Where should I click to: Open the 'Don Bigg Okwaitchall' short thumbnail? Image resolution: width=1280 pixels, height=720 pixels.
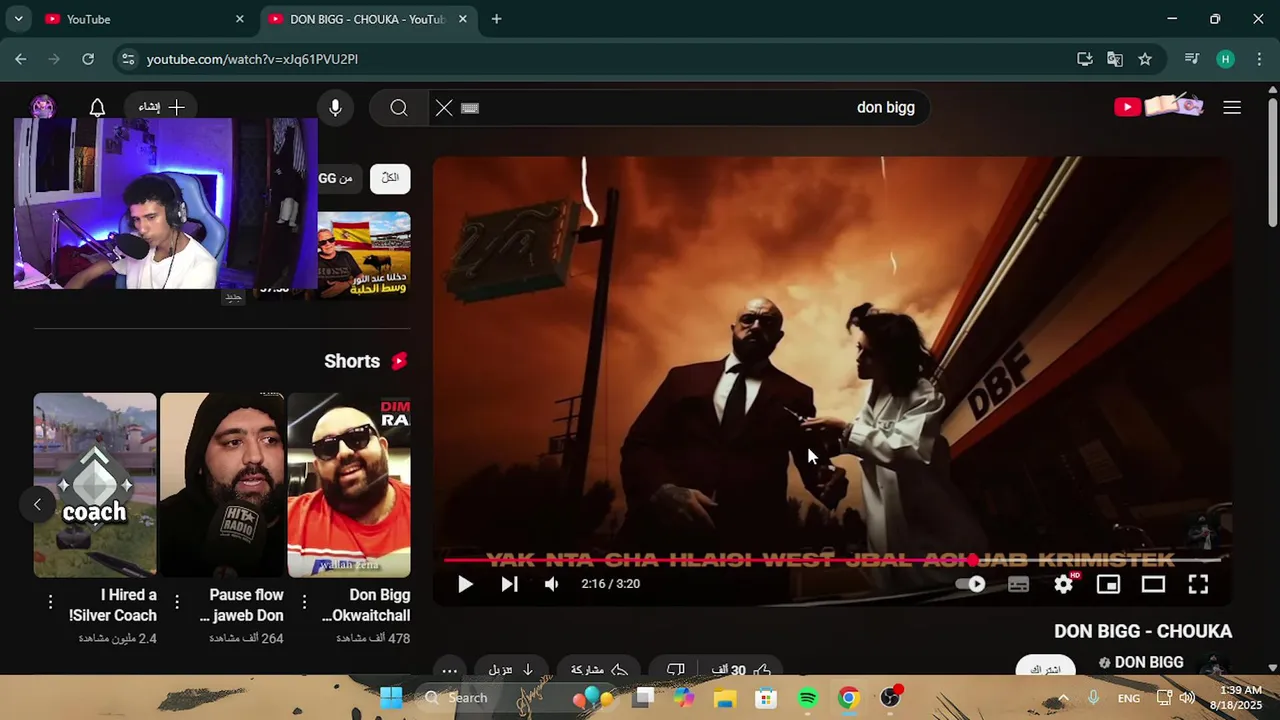click(349, 485)
